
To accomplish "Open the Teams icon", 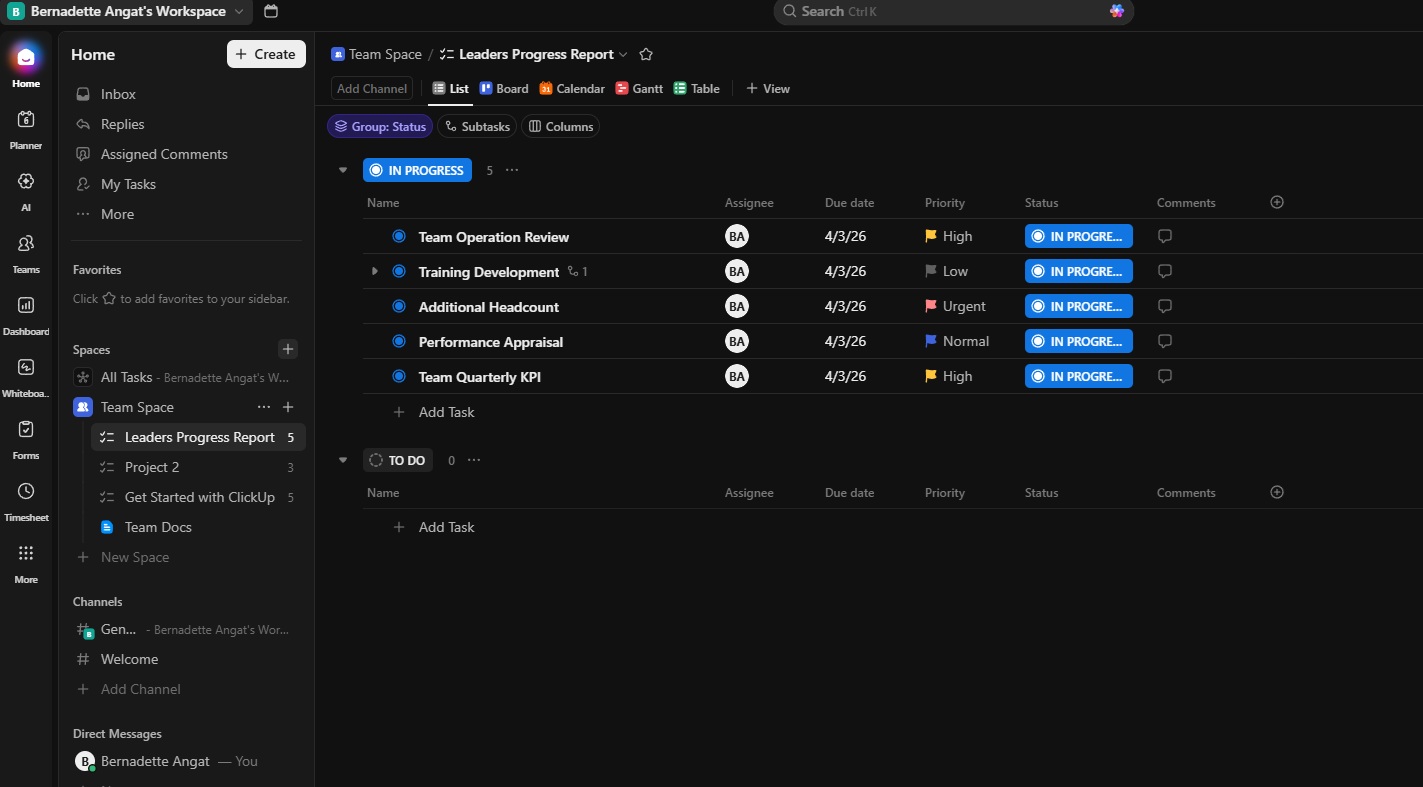I will [x=26, y=243].
